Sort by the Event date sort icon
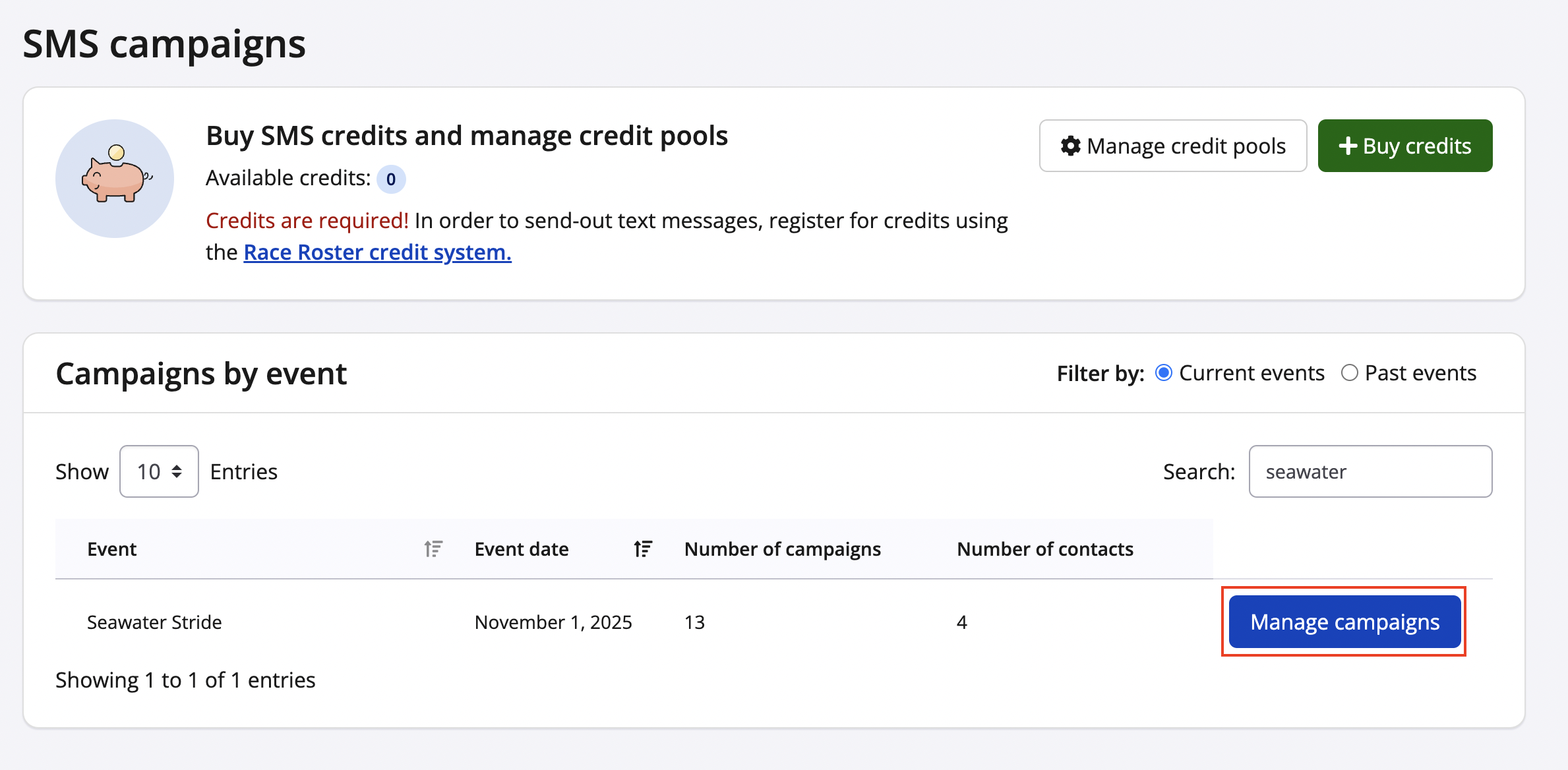Image resolution: width=1568 pixels, height=770 pixels. click(x=643, y=548)
